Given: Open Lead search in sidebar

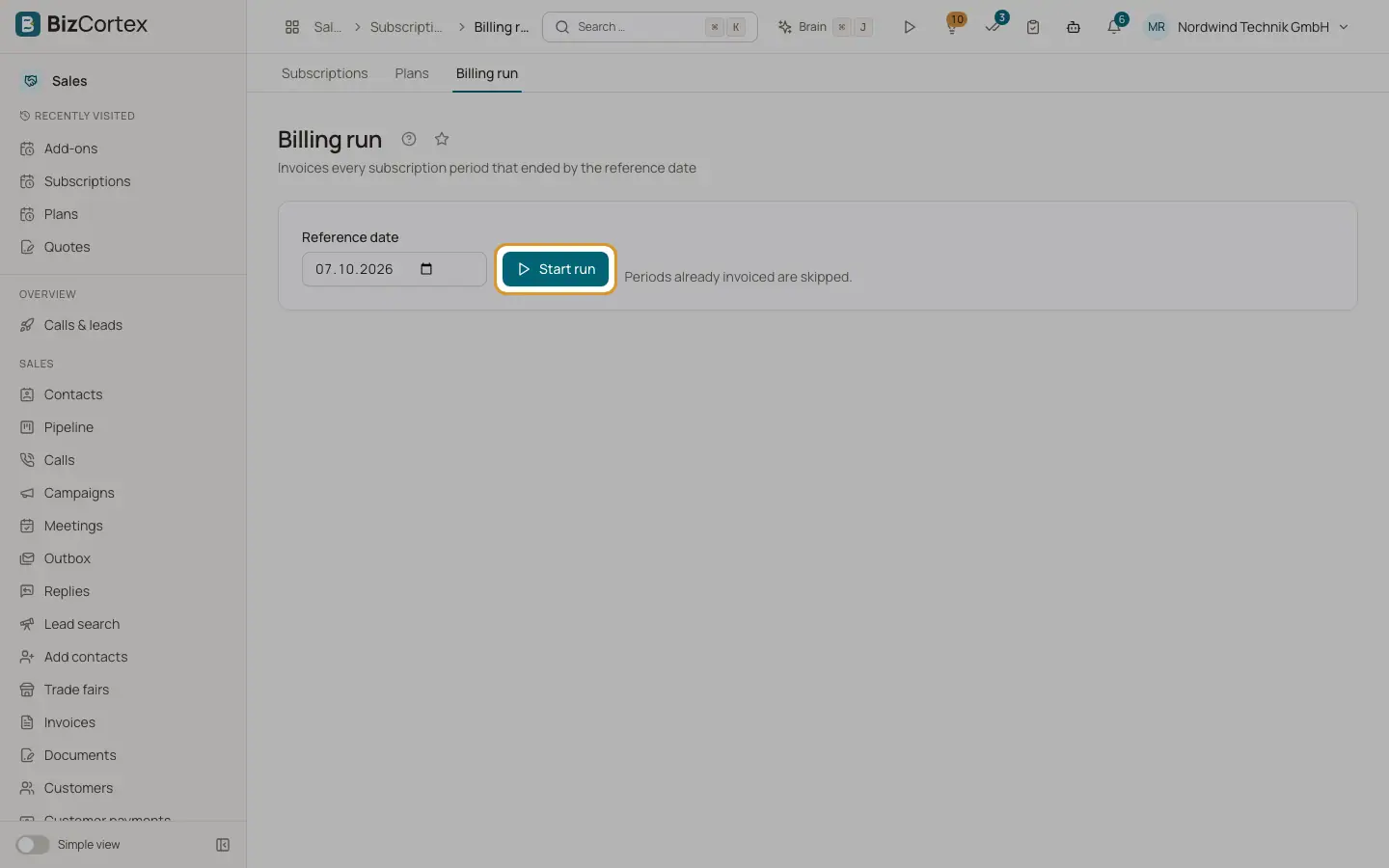Looking at the screenshot, I should tap(123, 624).
